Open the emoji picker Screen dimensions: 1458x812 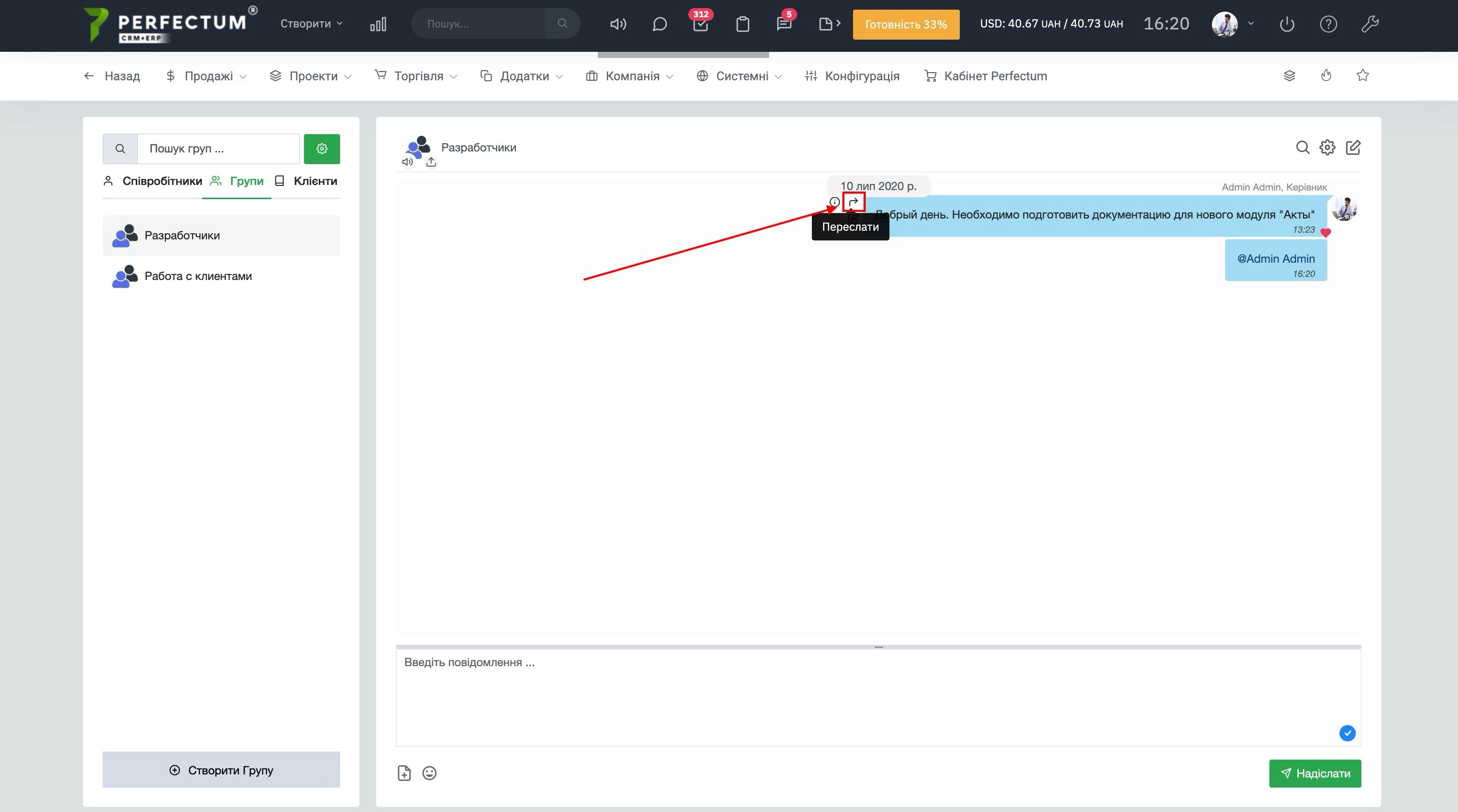pos(430,773)
